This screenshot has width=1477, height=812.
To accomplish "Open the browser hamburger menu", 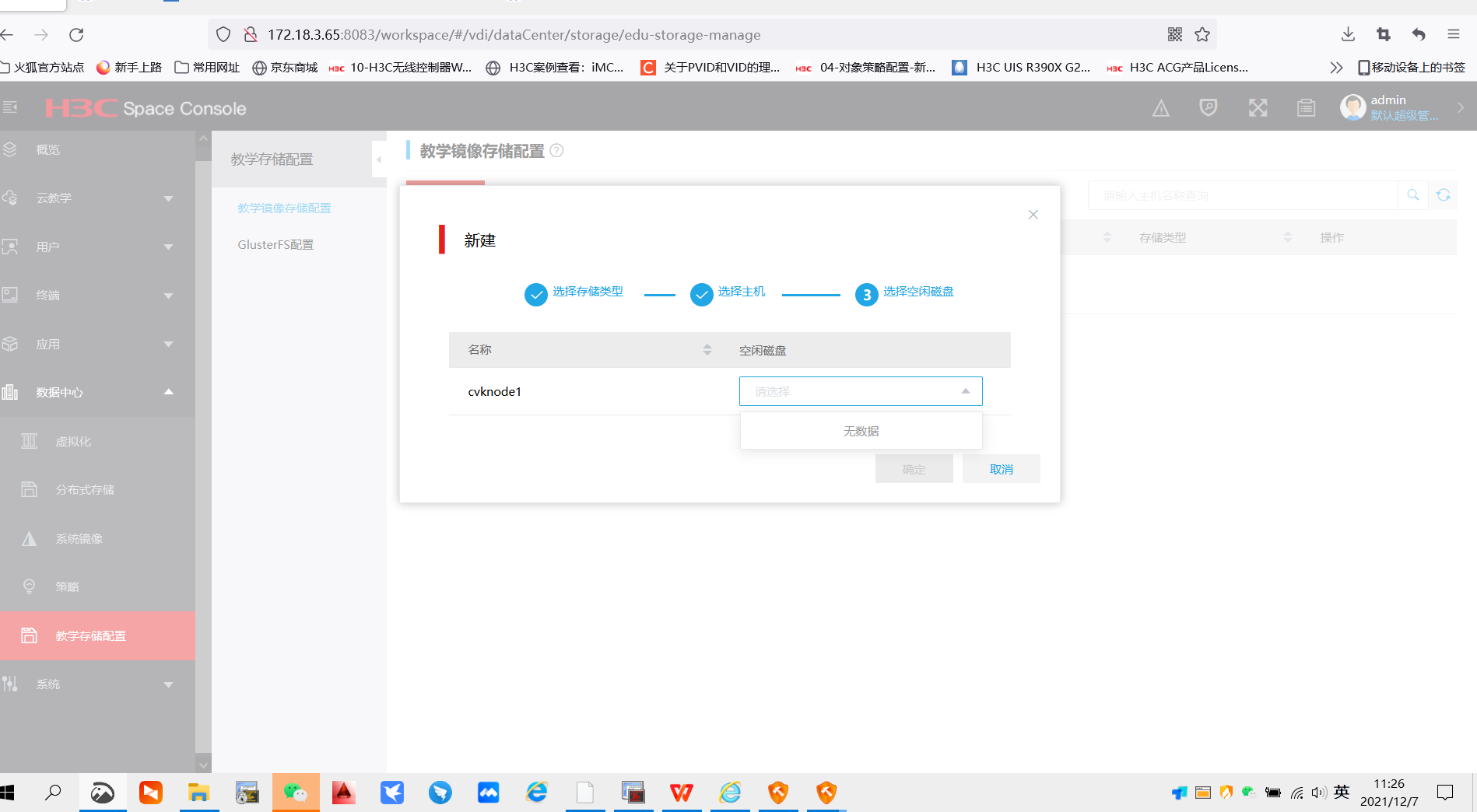I will tap(1454, 34).
